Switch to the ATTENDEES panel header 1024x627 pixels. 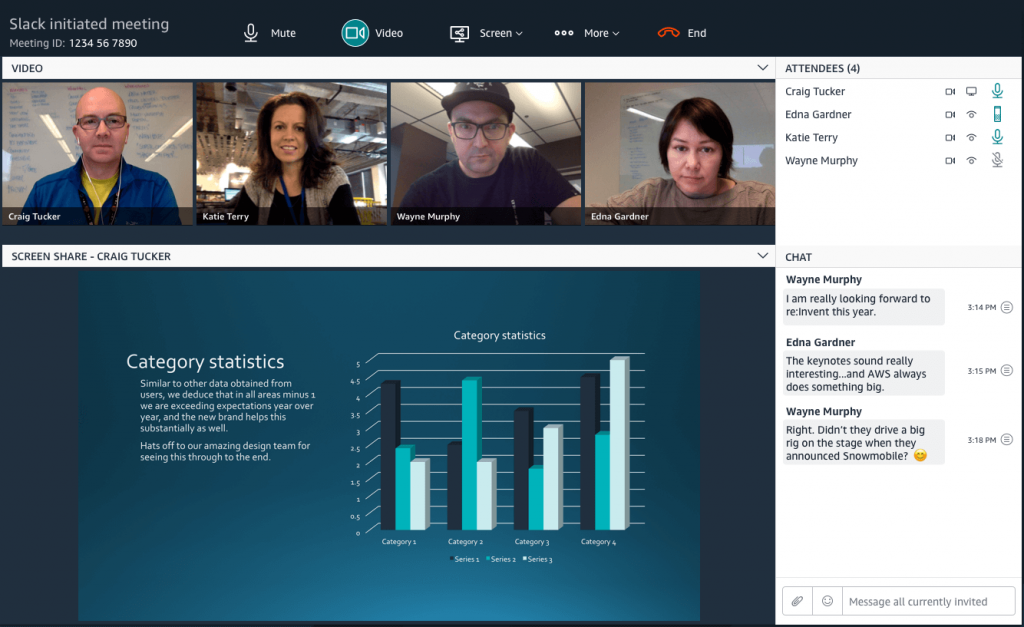[x=824, y=68]
